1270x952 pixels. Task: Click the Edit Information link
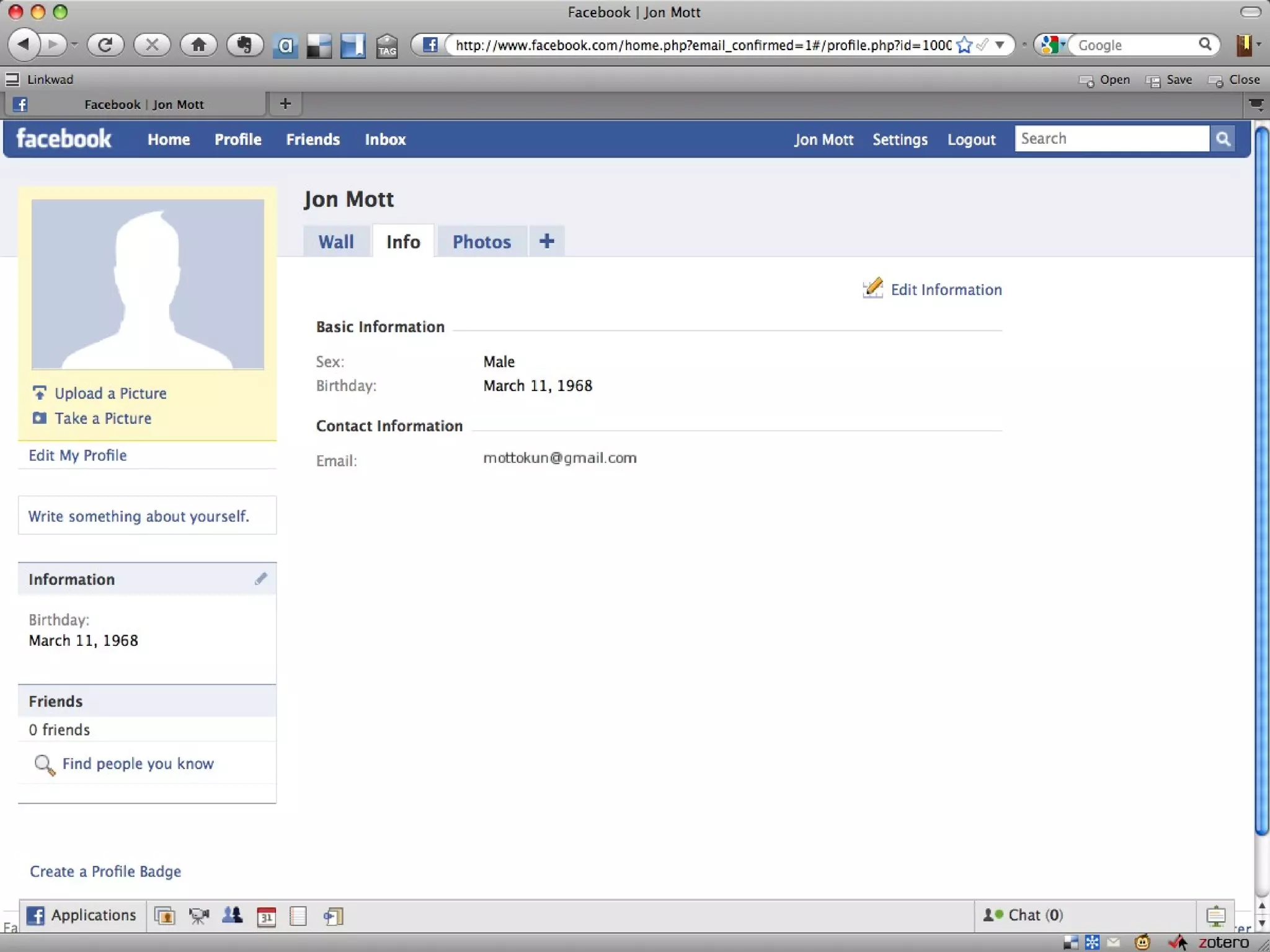(x=946, y=289)
